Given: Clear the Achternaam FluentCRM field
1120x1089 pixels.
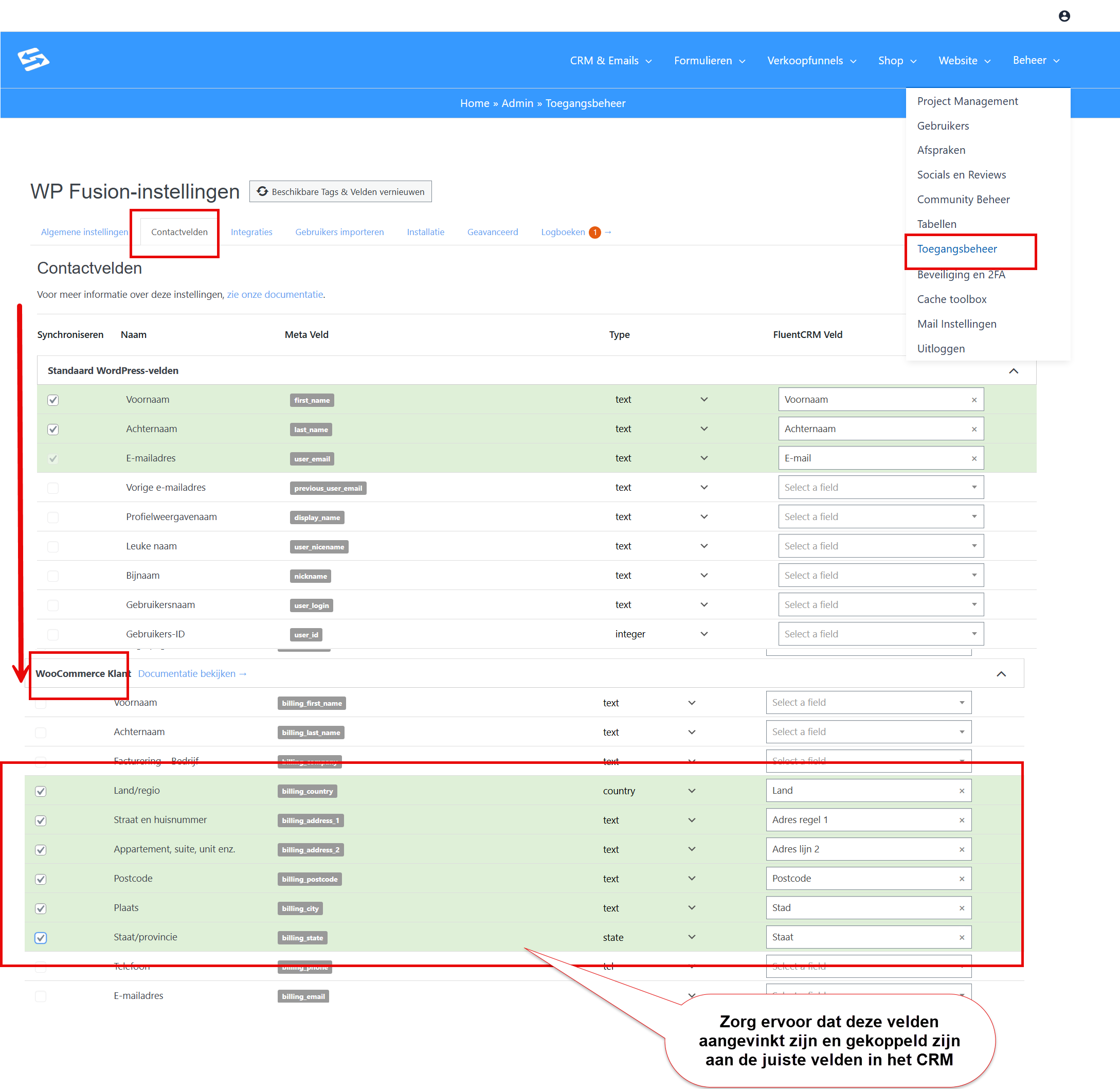Looking at the screenshot, I should point(973,429).
